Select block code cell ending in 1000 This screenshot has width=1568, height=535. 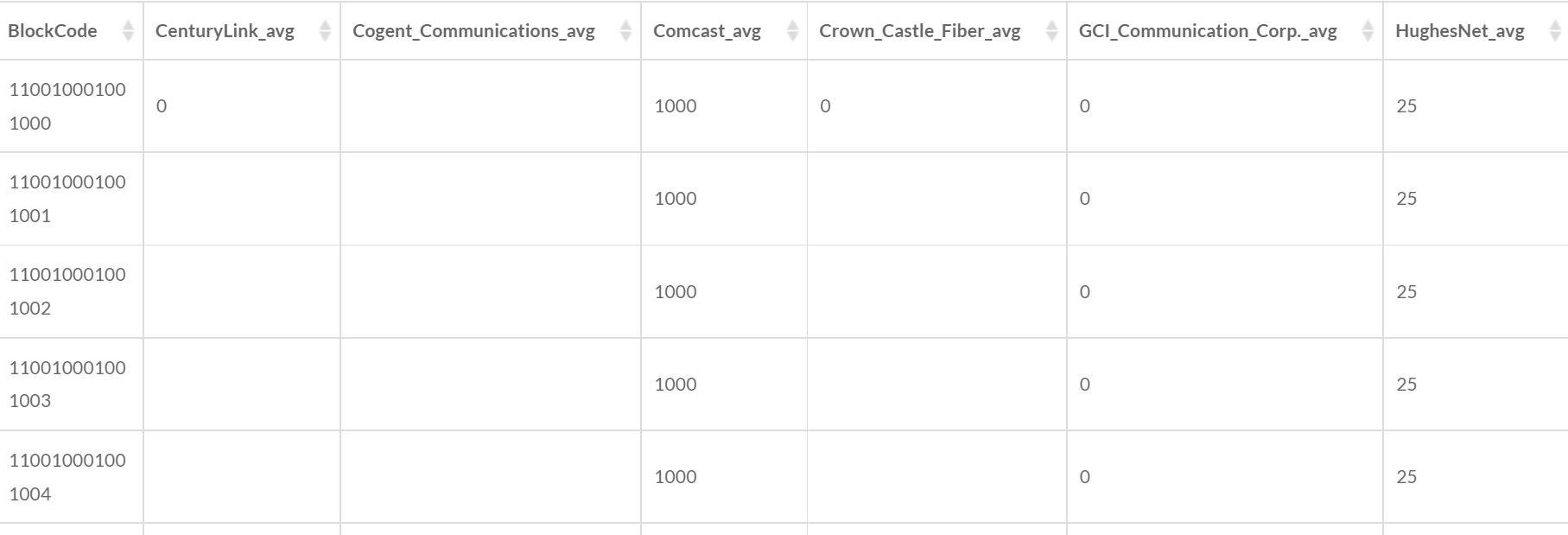67,106
